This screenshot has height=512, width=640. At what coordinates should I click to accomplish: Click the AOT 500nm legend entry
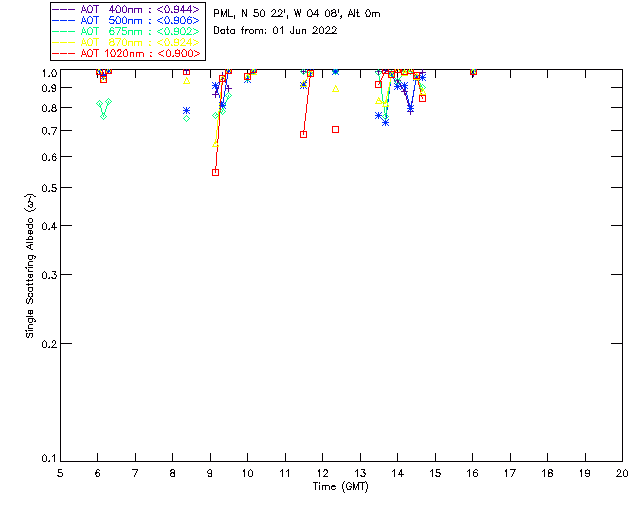(x=126, y=20)
